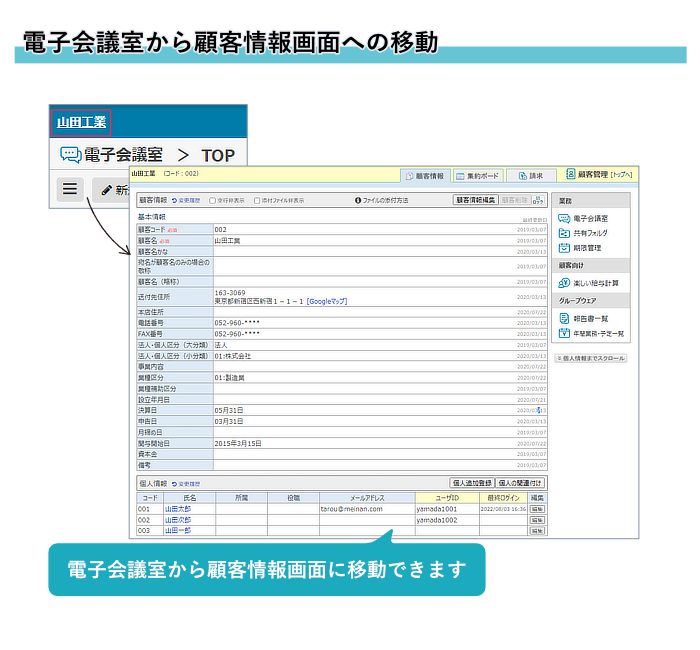Open 報告書一覧 in the groupware section

point(590,318)
